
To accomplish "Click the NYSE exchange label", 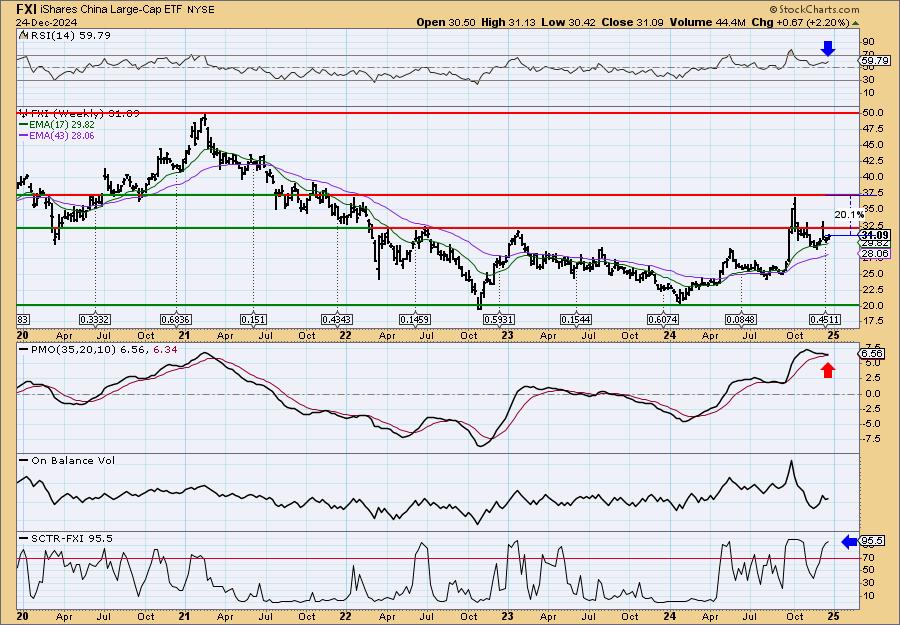I will 200,10.
